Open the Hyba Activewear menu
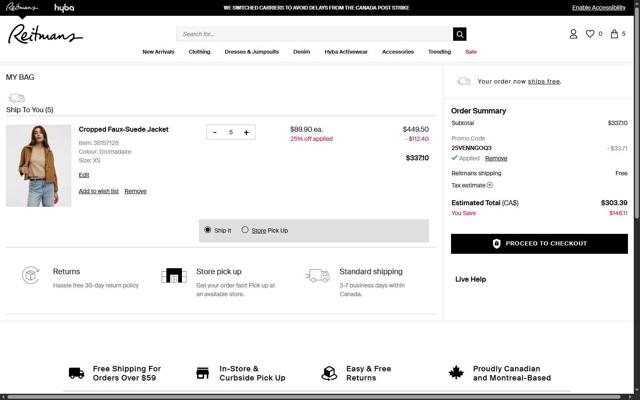The width and height of the screenshot is (640, 400). (x=346, y=52)
